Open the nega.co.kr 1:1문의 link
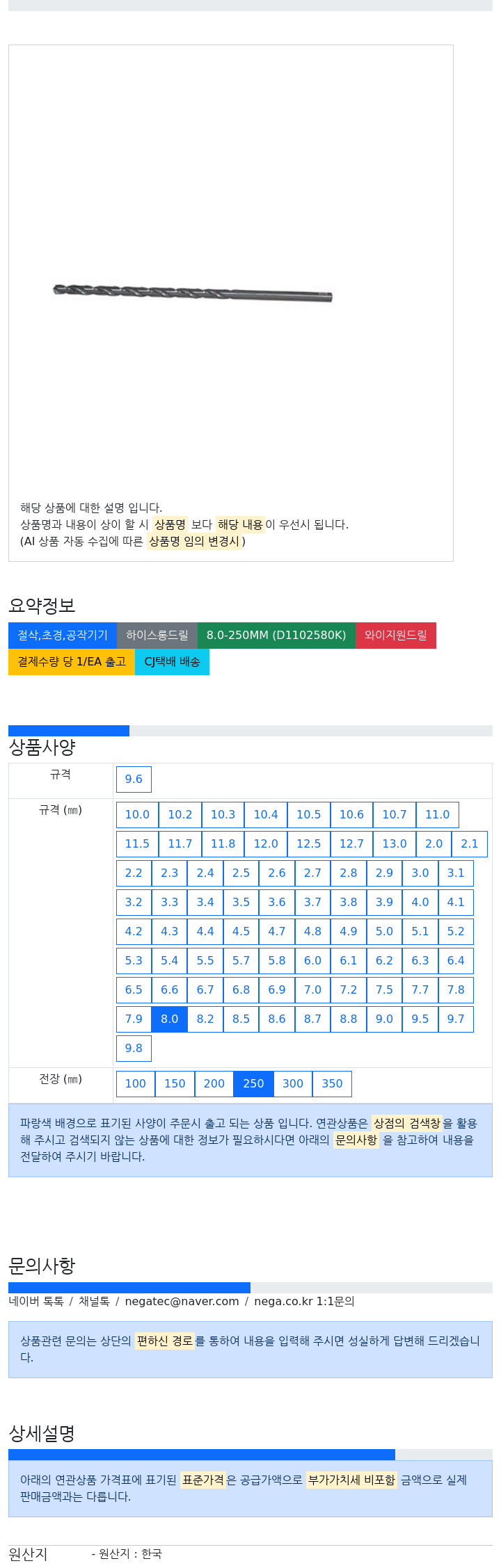This screenshot has width=501, height=1568. (304, 1302)
